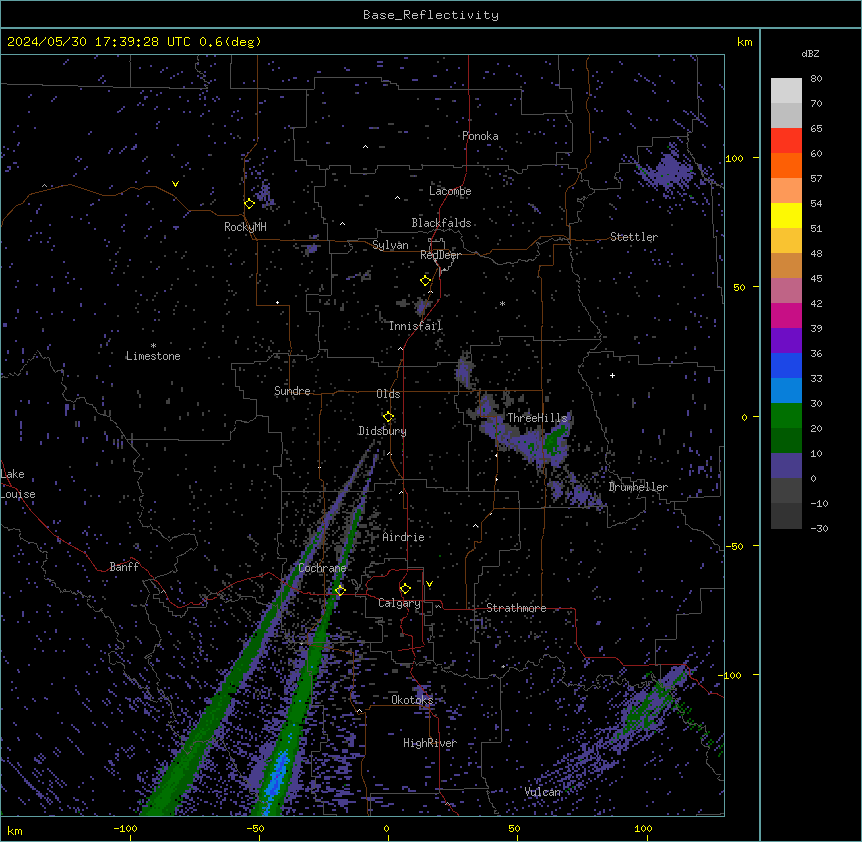
Task: Select the yellow diamond marker south of RedDeer
Action: [426, 281]
